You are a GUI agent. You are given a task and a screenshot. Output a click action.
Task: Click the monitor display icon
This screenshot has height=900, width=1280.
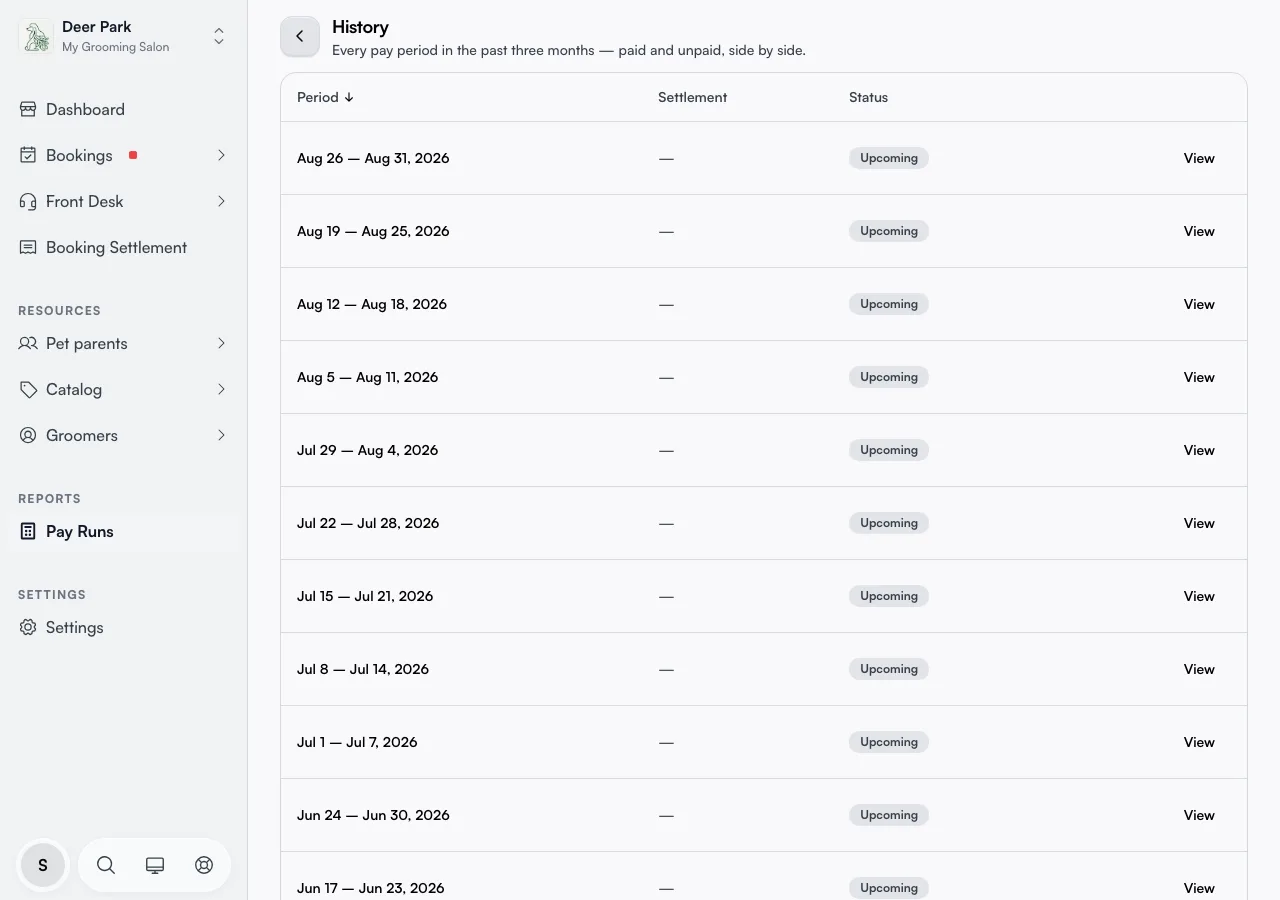(155, 865)
